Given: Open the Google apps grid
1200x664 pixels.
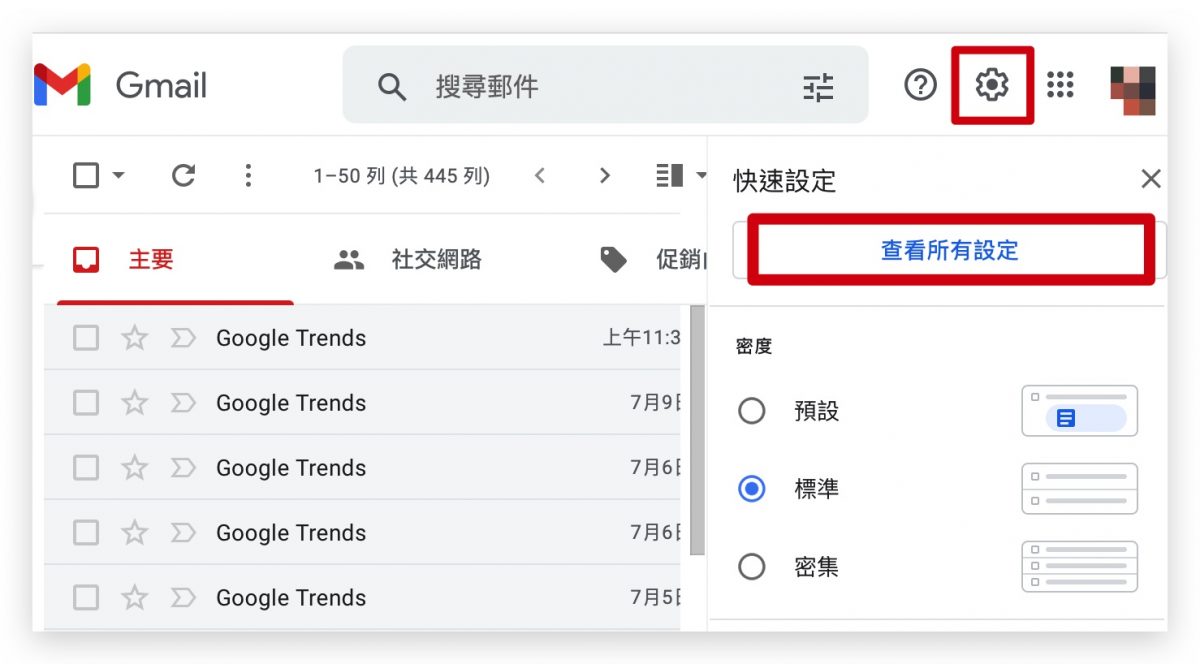Looking at the screenshot, I should pos(1060,85).
